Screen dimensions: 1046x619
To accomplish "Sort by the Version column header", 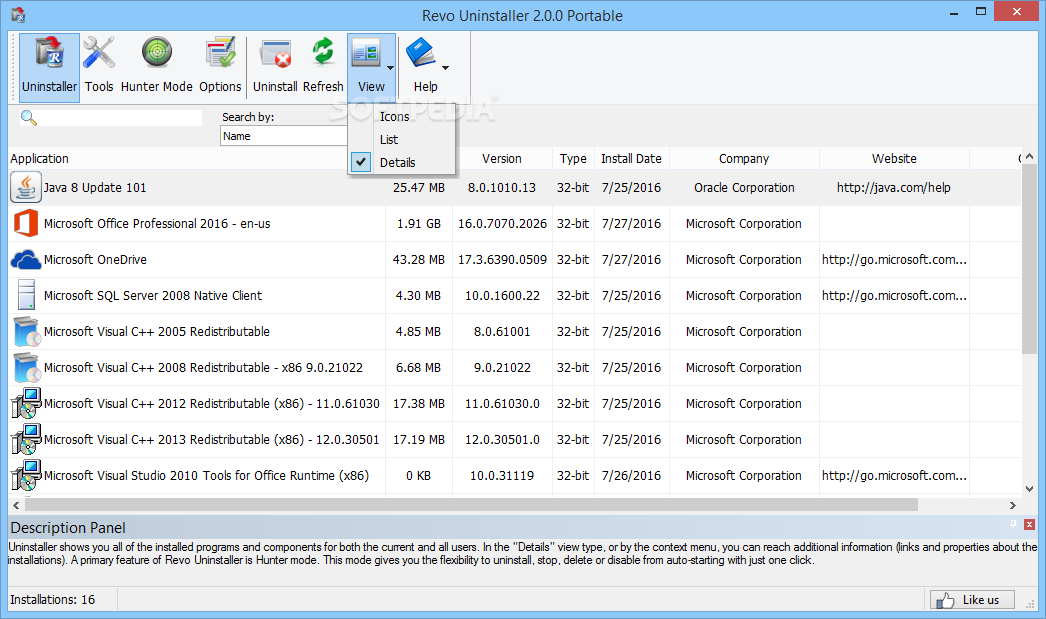I will tap(502, 159).
